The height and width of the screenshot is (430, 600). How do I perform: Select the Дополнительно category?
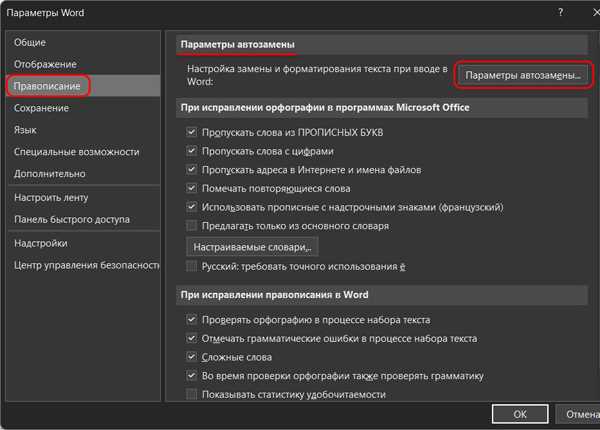(x=50, y=173)
